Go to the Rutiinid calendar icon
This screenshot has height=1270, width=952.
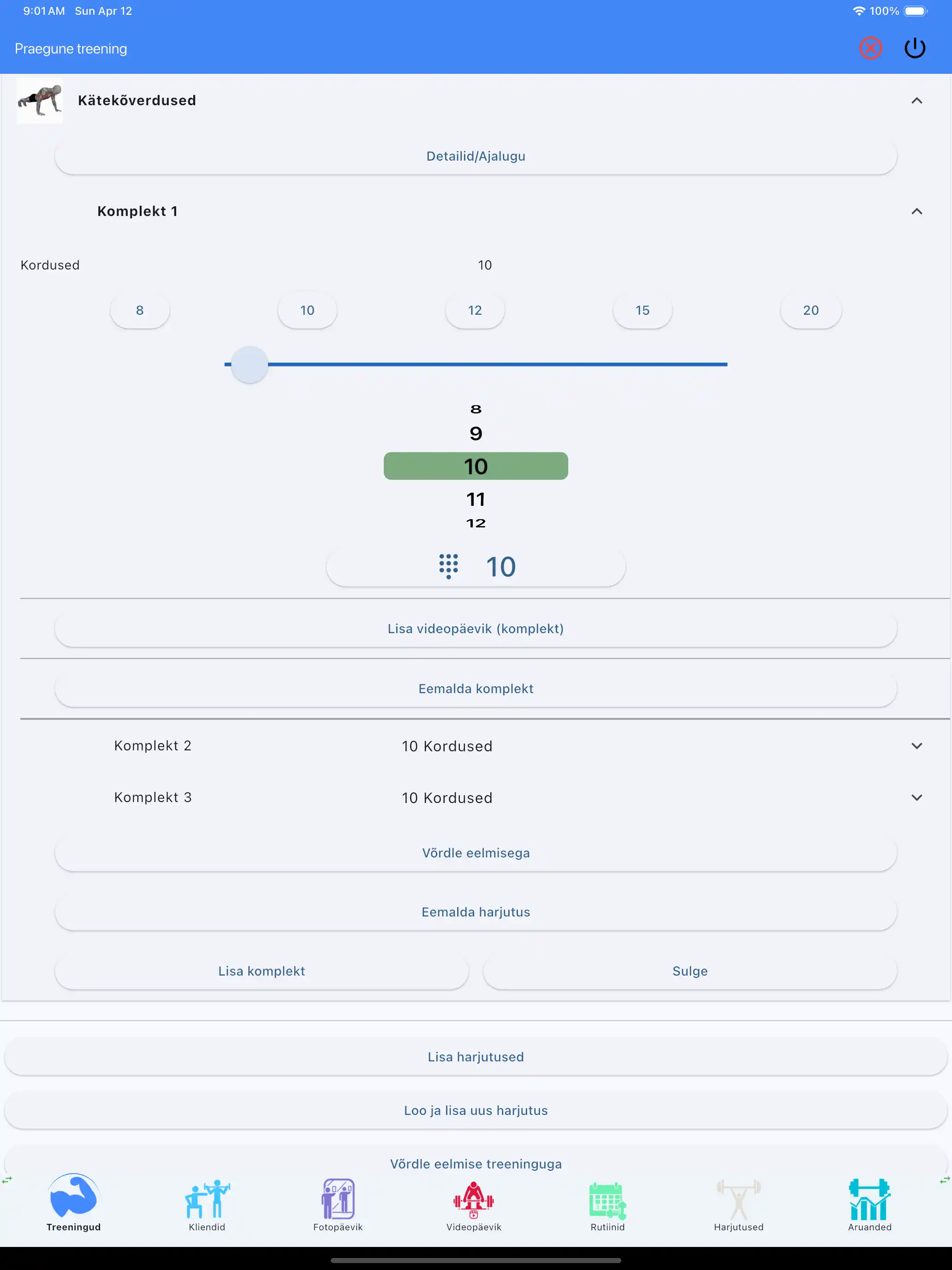click(607, 1200)
